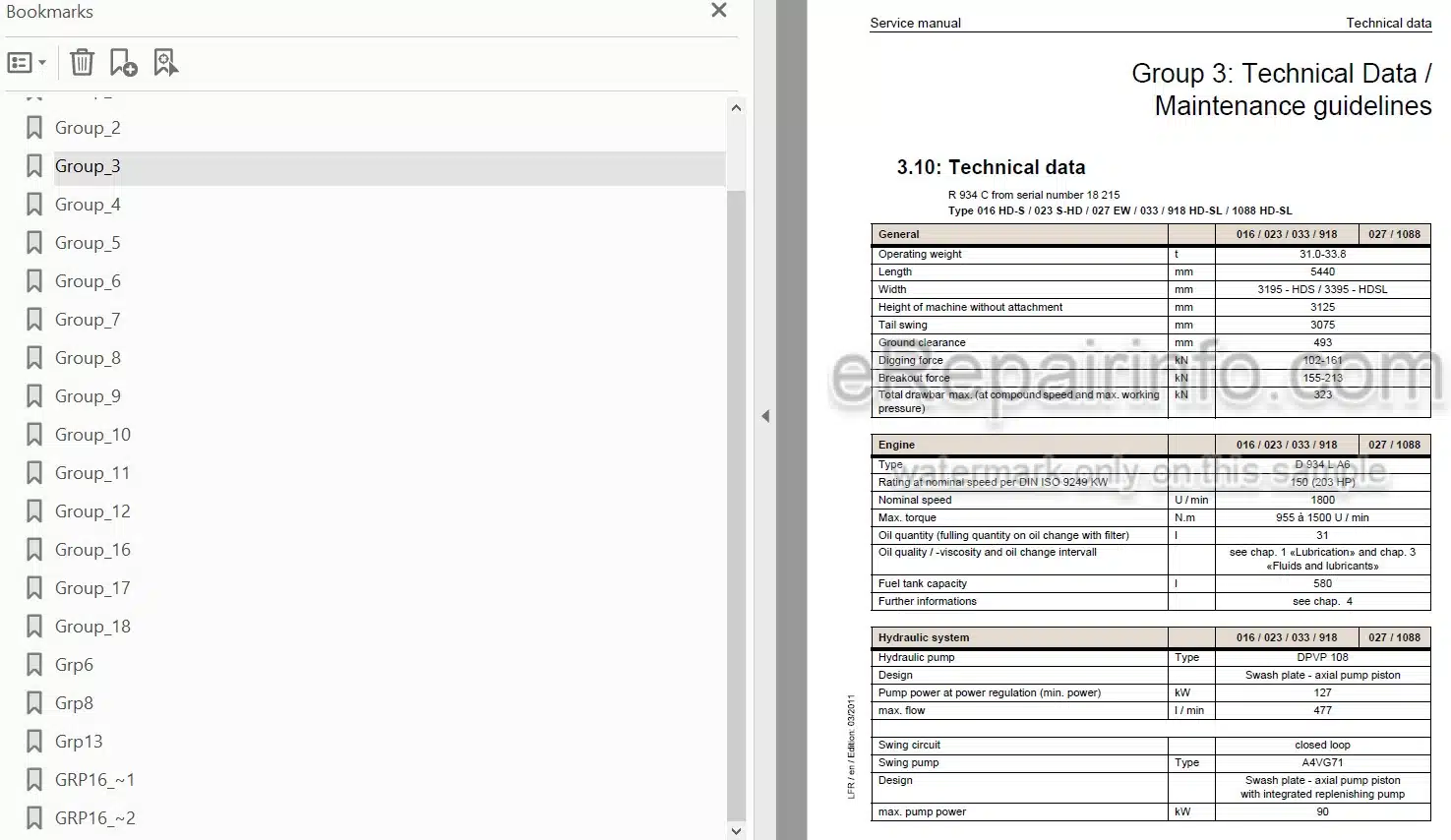This screenshot has width=1451, height=840.
Task: Click bookmark icon beside Group_12
Action: pyautogui.click(x=34, y=511)
